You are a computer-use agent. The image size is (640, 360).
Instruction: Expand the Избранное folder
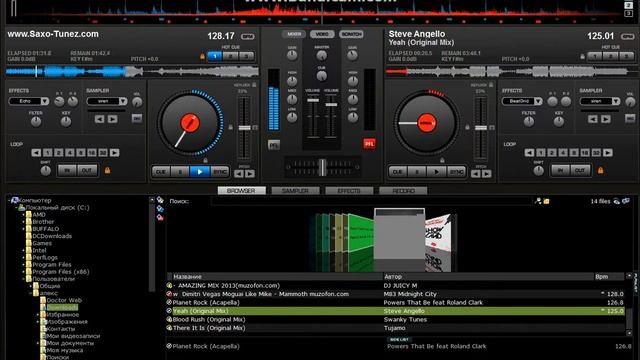[38, 315]
